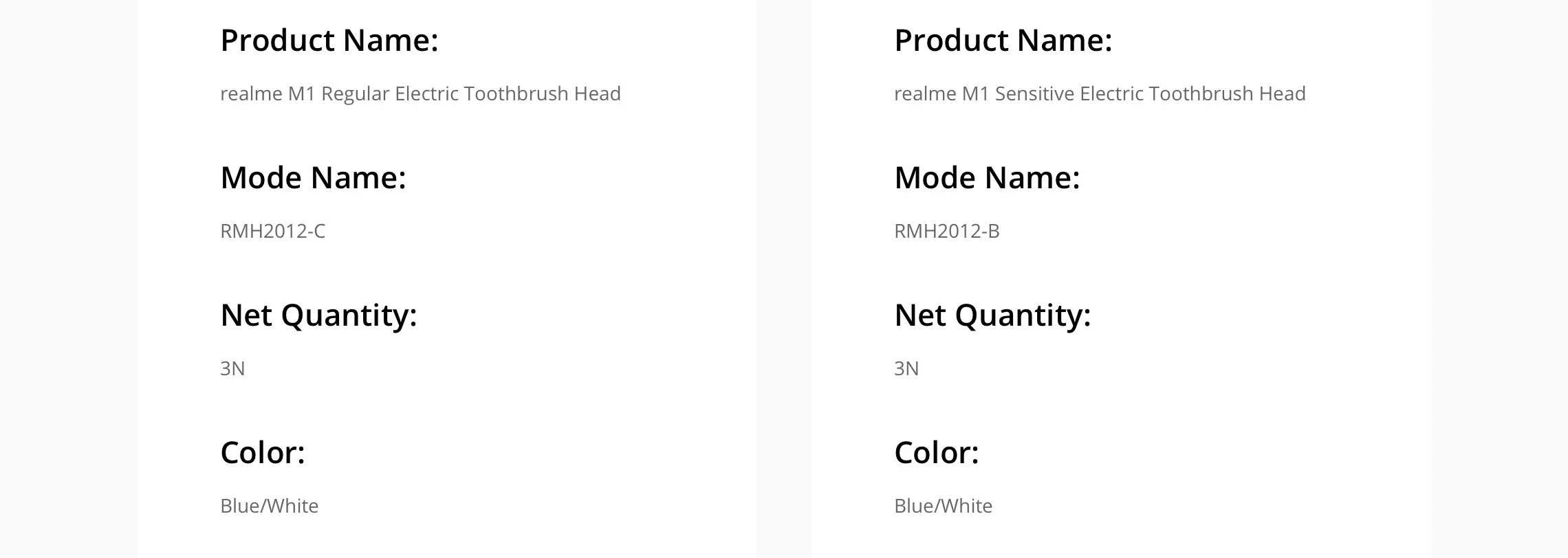Click the Color heading in the Regular head card
1568x558 pixels.
262,452
